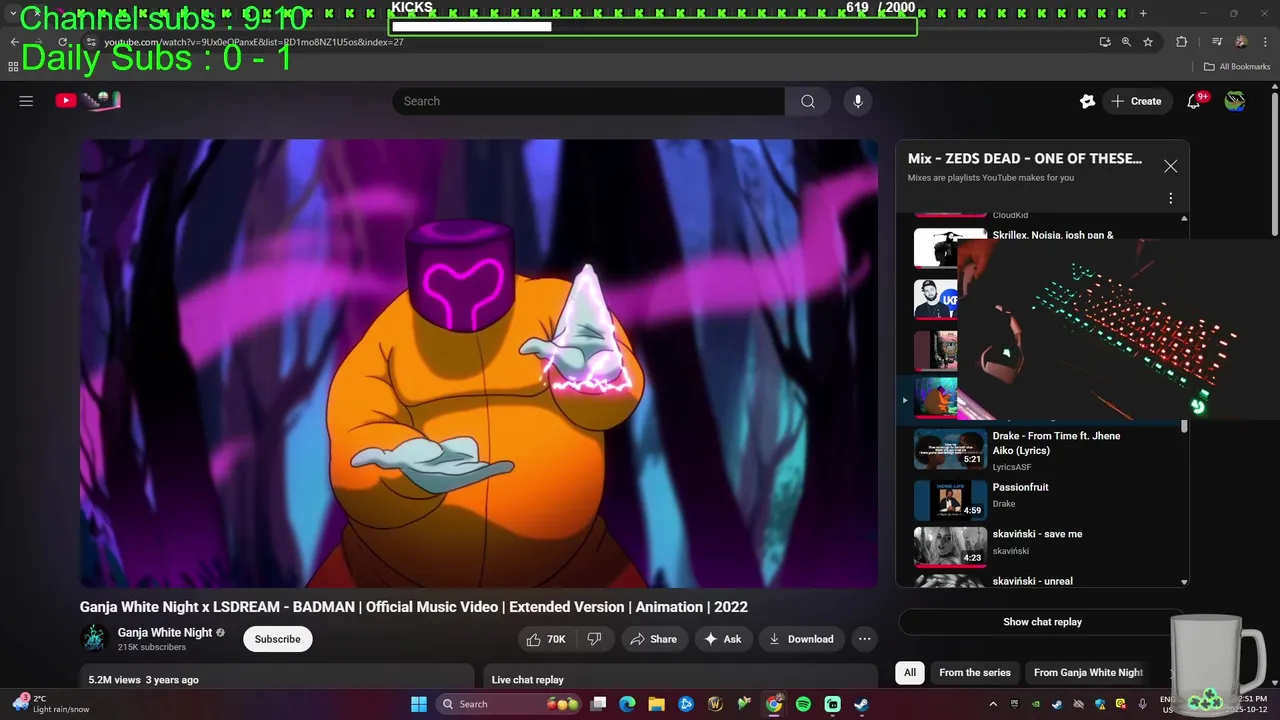Open Chrome profile avatar
This screenshot has width=1280, height=720.
click(x=1241, y=42)
